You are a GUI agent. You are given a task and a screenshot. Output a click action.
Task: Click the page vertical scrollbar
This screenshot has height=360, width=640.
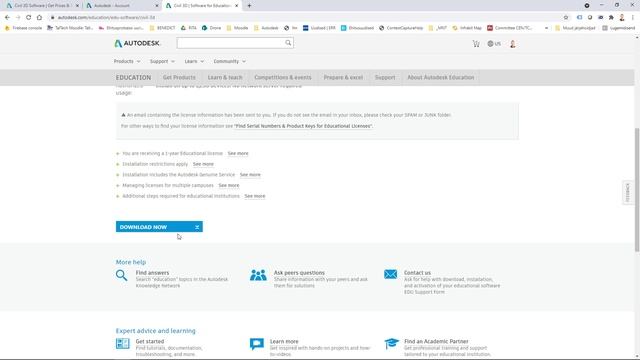(x=637, y=189)
